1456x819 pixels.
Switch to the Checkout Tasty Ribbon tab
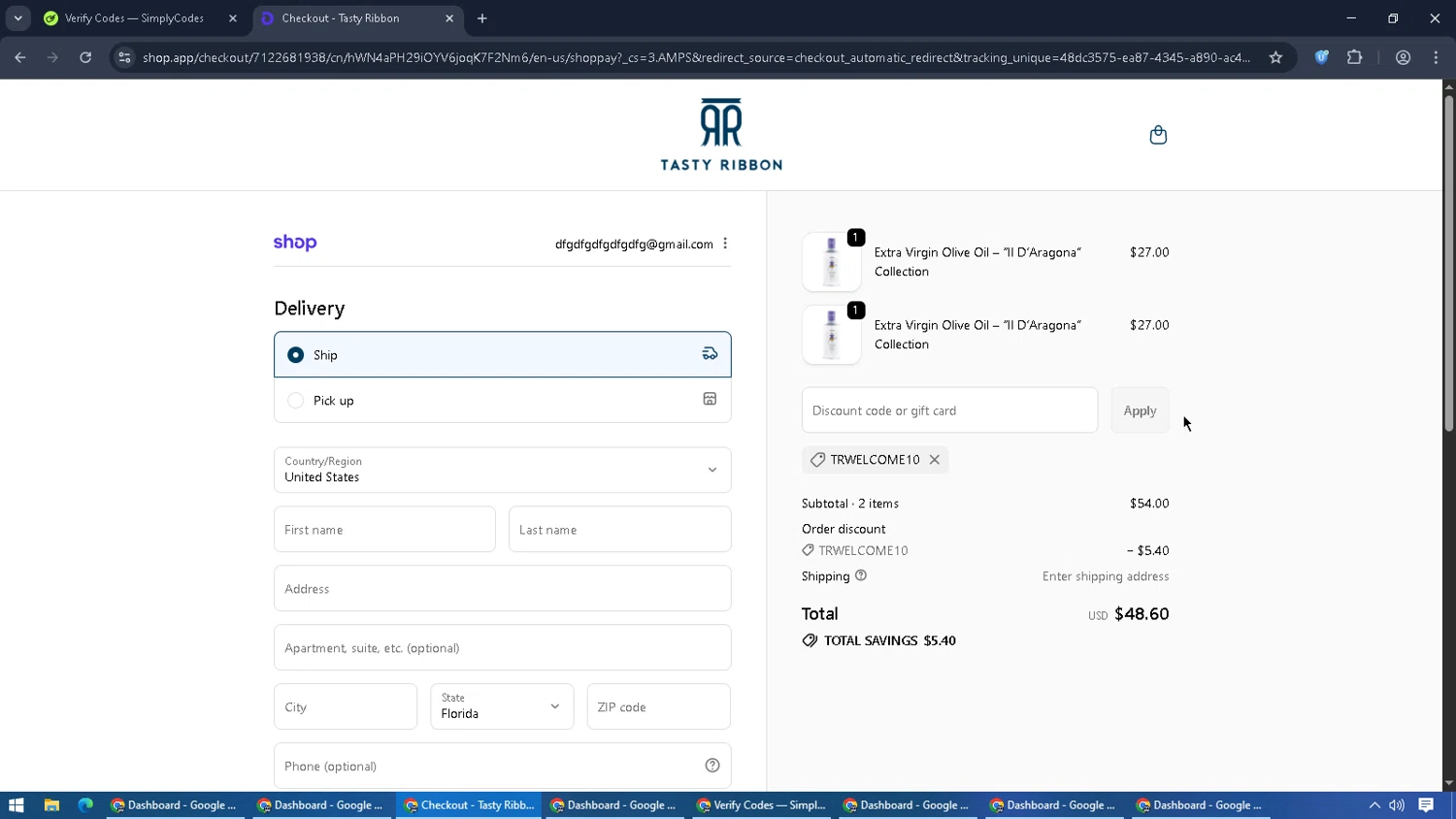pos(356,18)
